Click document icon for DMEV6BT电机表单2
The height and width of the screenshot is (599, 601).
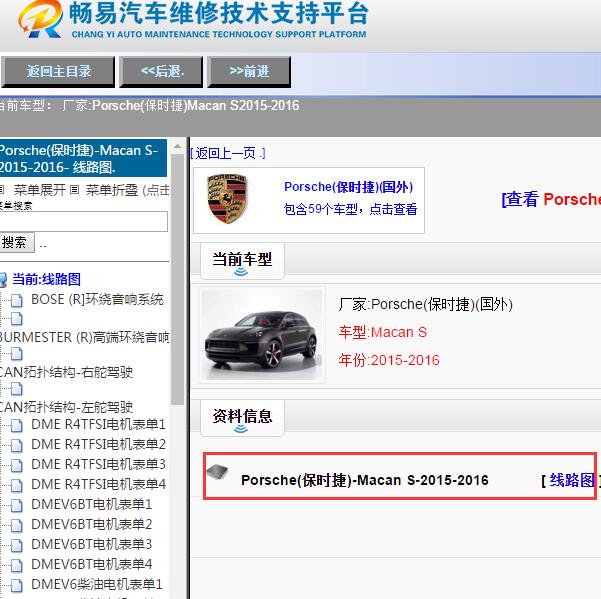[16, 525]
